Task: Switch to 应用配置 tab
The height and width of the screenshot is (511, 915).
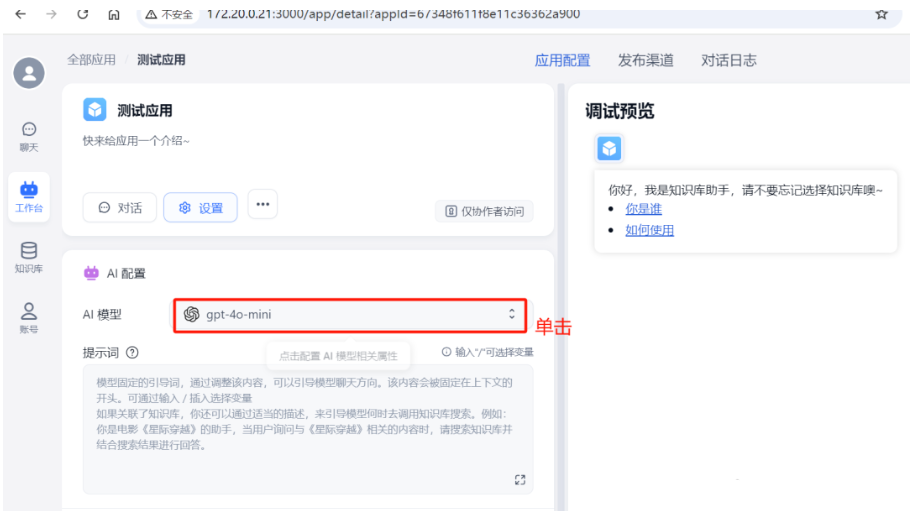Action: tap(562, 60)
